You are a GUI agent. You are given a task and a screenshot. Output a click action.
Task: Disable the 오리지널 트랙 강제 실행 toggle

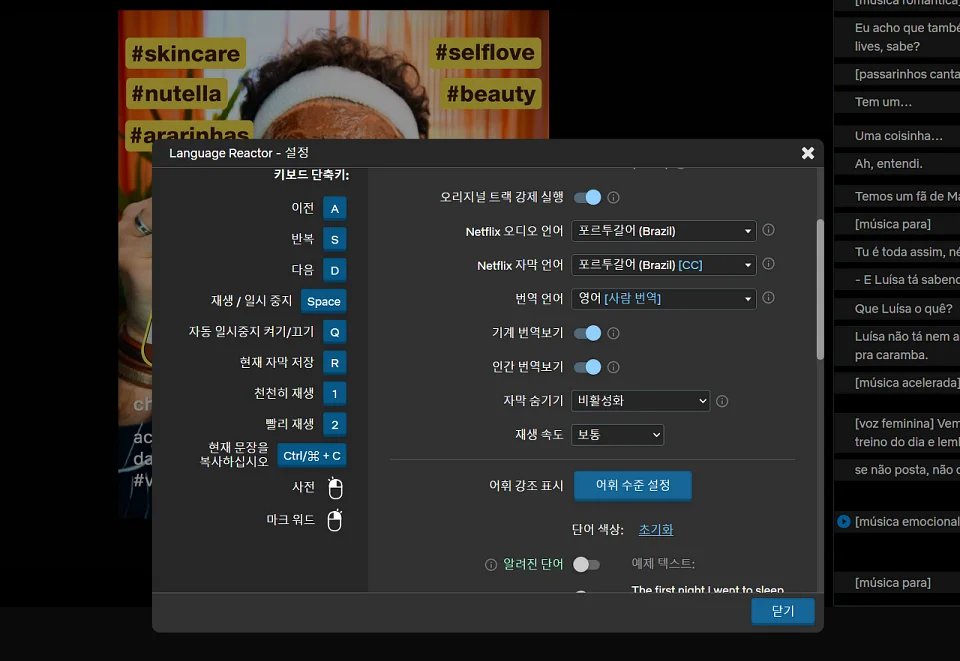(x=588, y=197)
